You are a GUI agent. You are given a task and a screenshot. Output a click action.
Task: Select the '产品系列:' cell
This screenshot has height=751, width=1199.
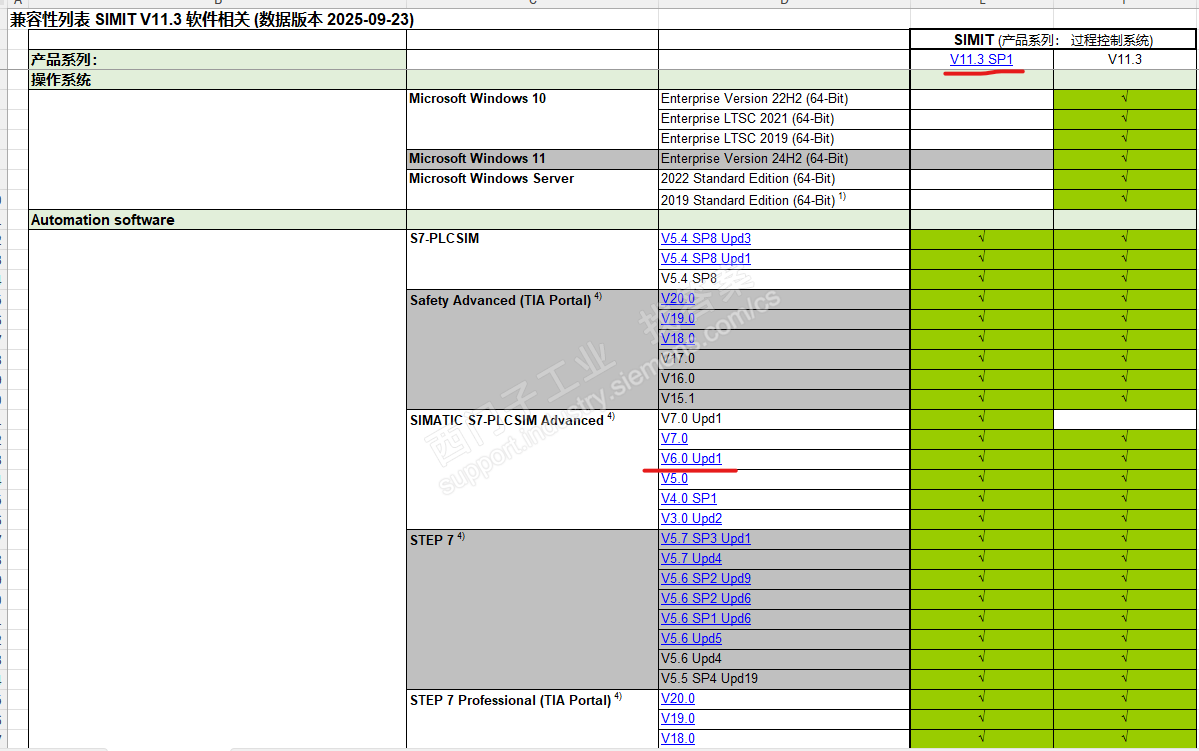coord(217,60)
